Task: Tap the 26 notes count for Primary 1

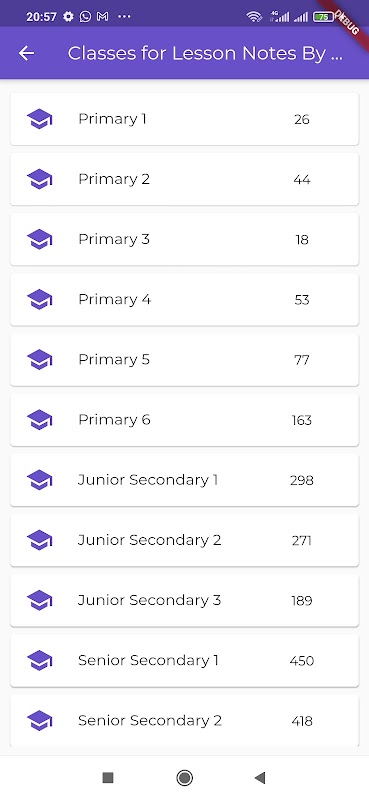Action: click(x=302, y=119)
